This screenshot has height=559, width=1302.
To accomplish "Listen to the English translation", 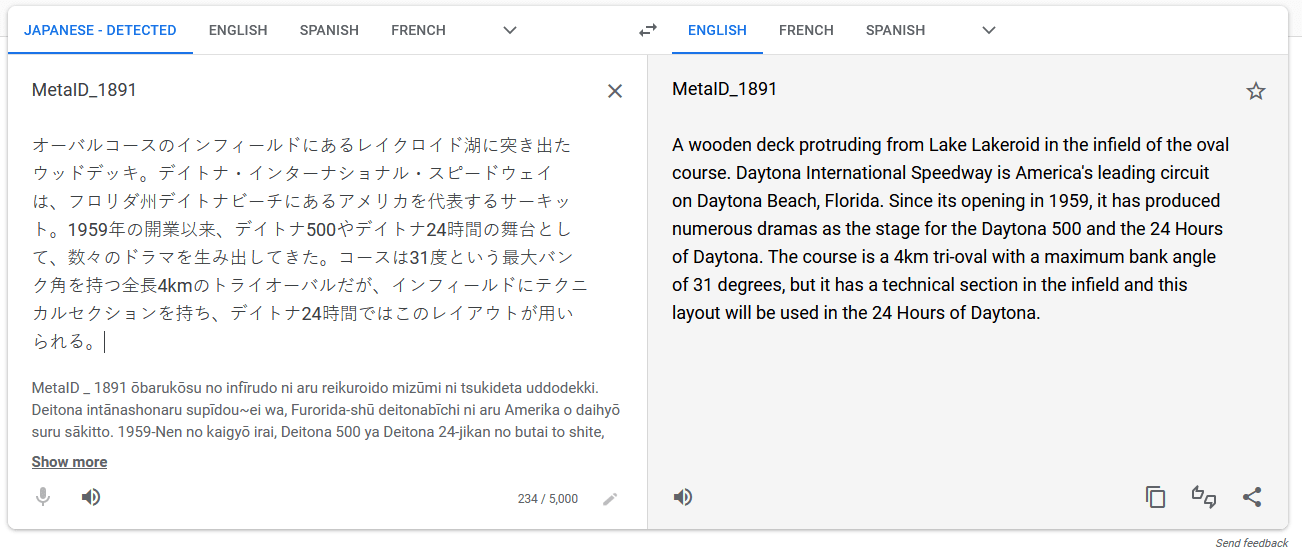I will pyautogui.click(x=683, y=497).
